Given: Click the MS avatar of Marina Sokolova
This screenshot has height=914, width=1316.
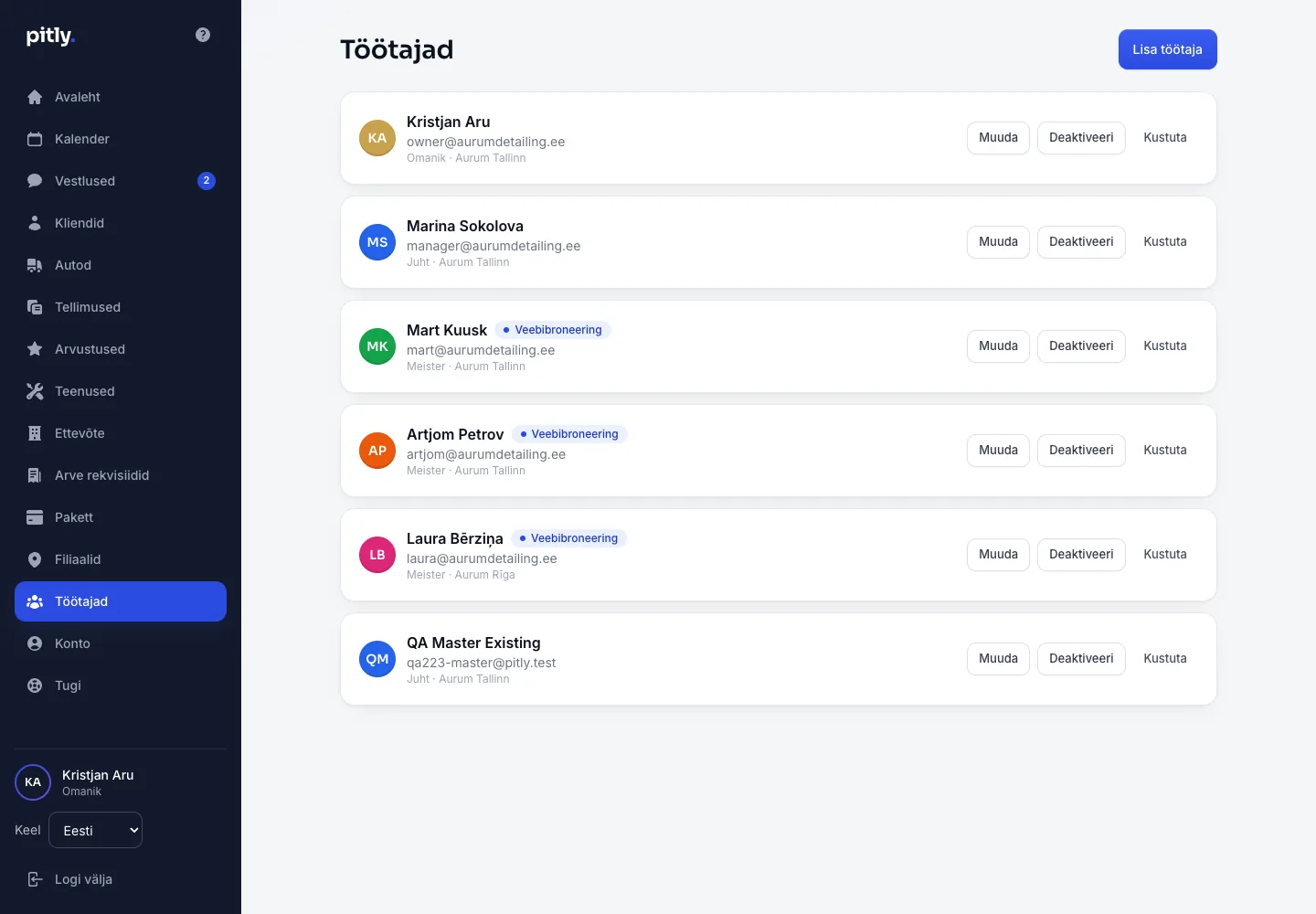Looking at the screenshot, I should click(x=377, y=242).
